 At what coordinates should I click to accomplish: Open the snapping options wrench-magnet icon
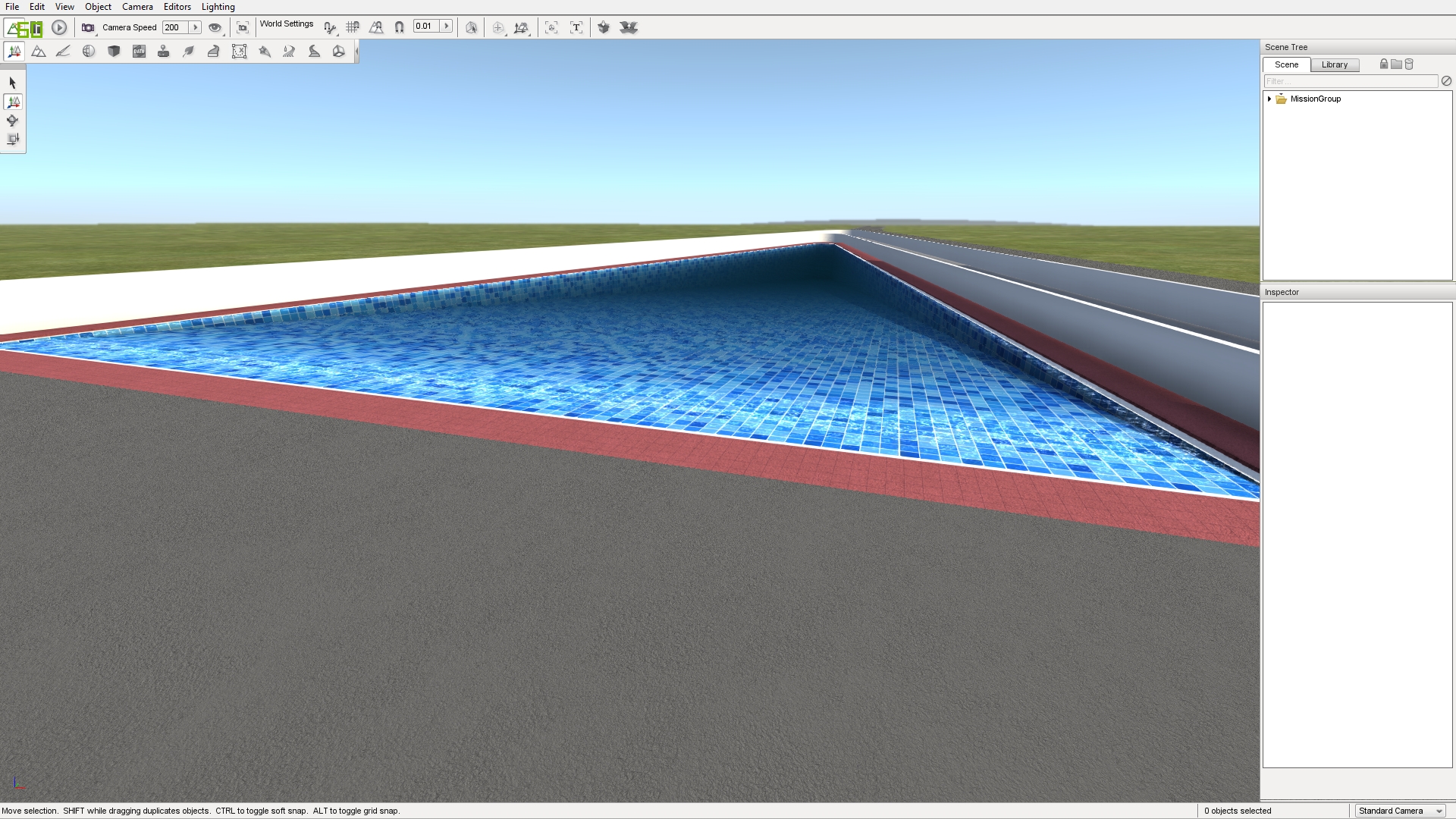[x=330, y=28]
